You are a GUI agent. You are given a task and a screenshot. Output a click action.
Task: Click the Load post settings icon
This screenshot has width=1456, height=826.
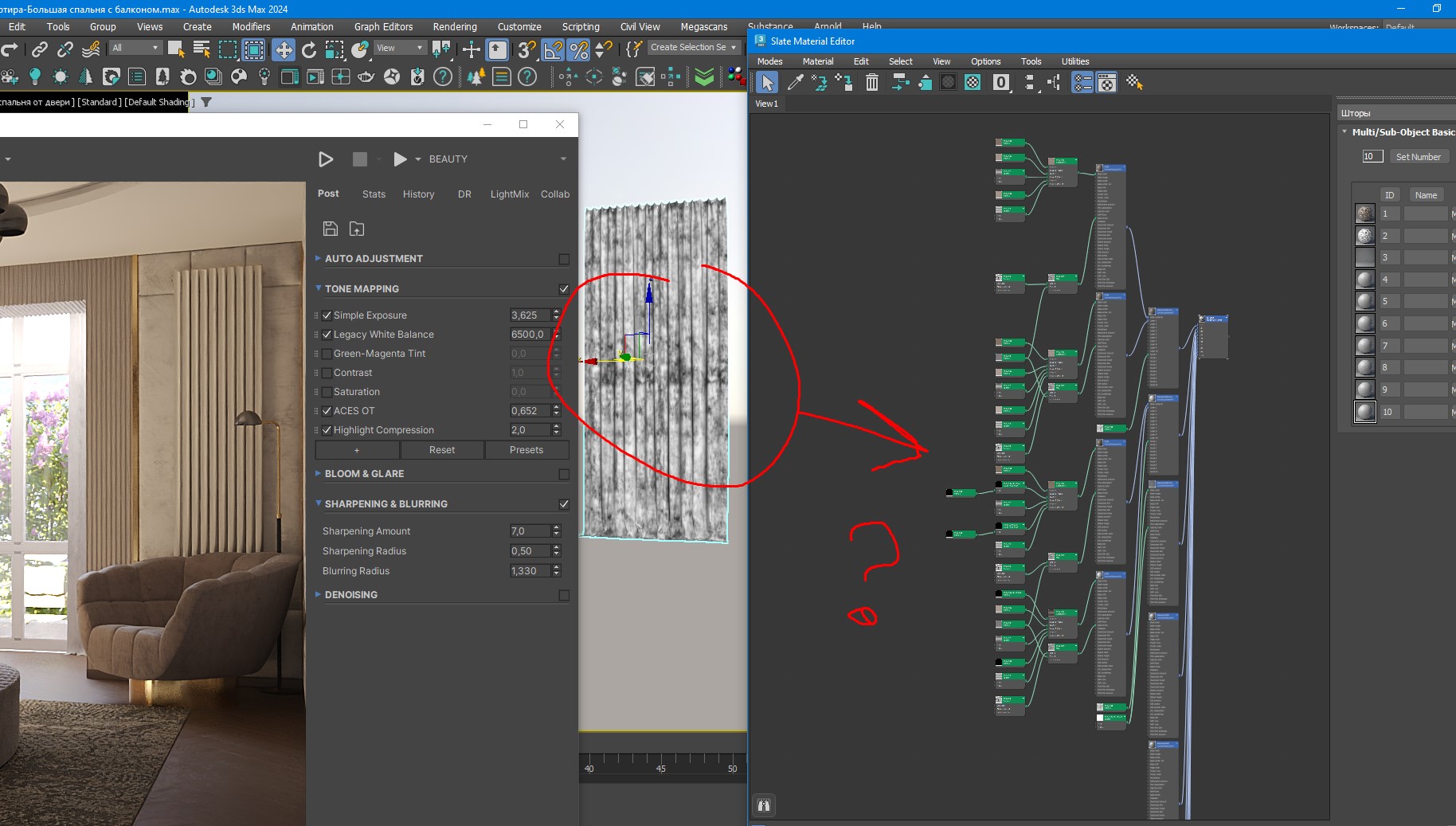(357, 229)
